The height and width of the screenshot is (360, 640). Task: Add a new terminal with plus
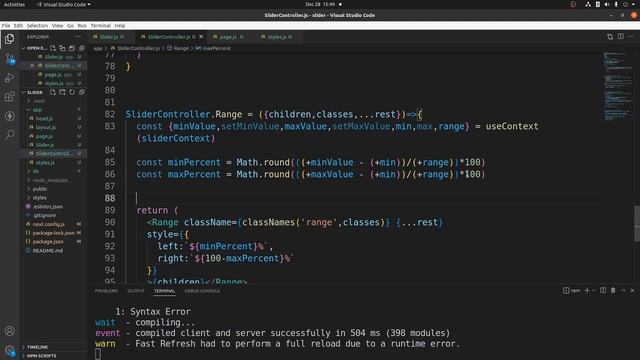tap(587, 290)
